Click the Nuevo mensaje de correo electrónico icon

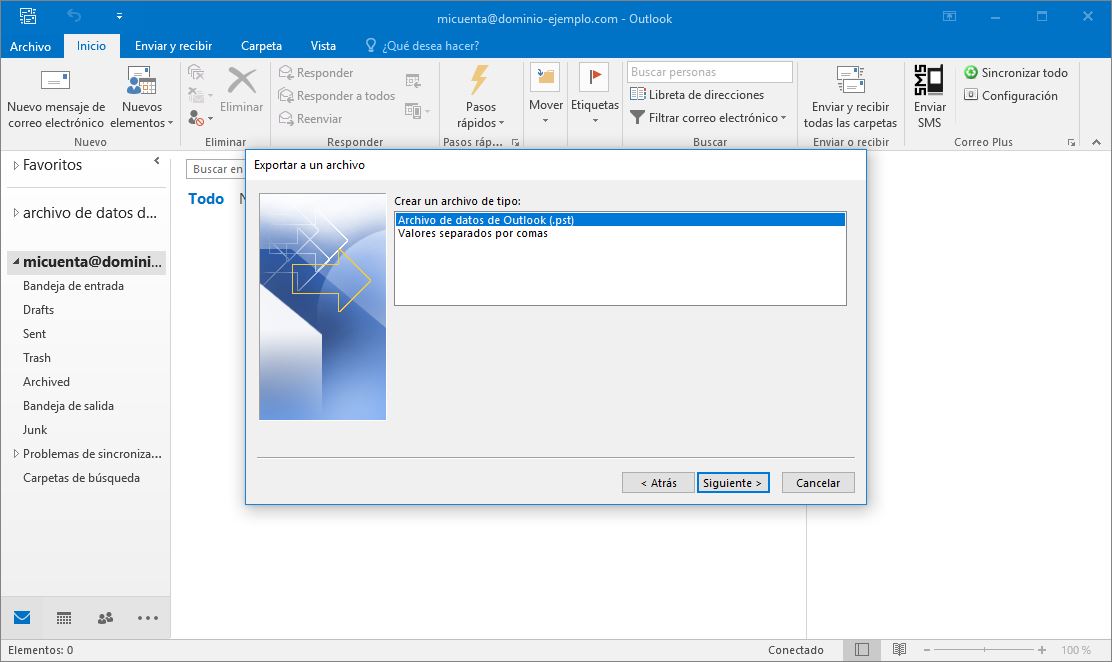pyautogui.click(x=55, y=80)
